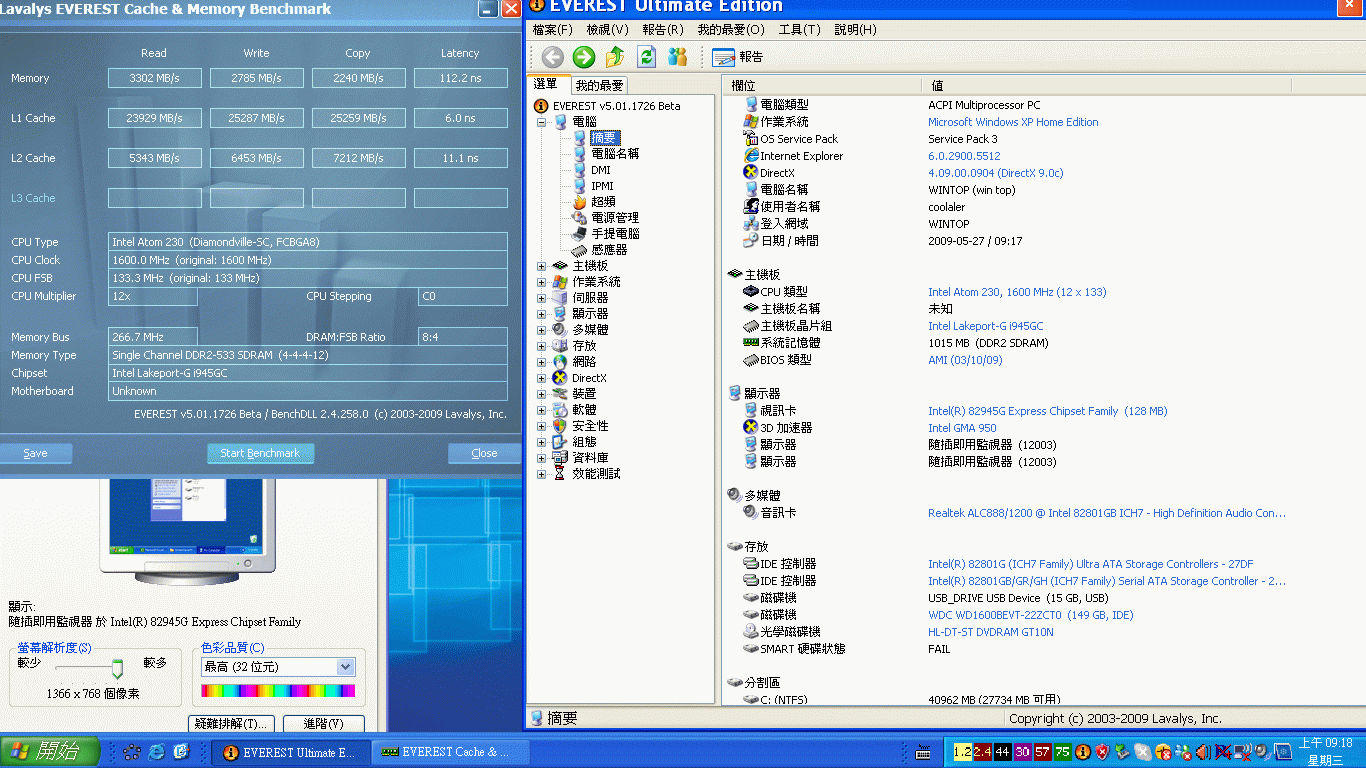Viewport: 1366px width, 768px height.
Task: Expand the 存放 tree node in the left tree
Action: [542, 346]
